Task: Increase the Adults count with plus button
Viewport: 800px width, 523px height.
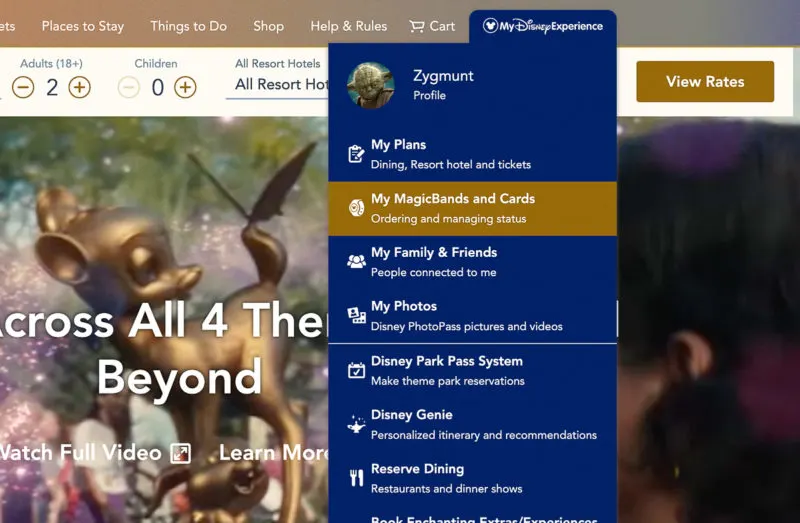Action: pos(80,87)
